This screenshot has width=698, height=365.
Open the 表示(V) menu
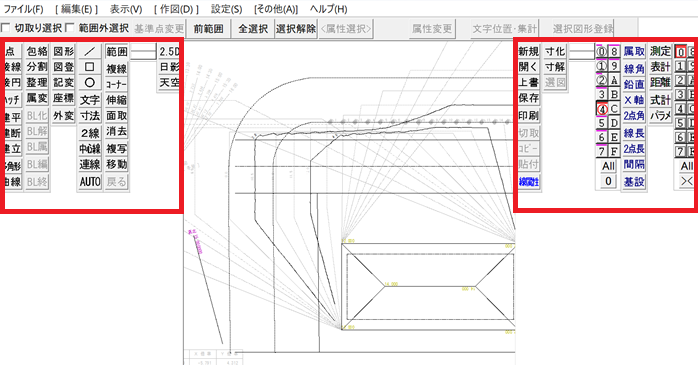tap(126, 9)
